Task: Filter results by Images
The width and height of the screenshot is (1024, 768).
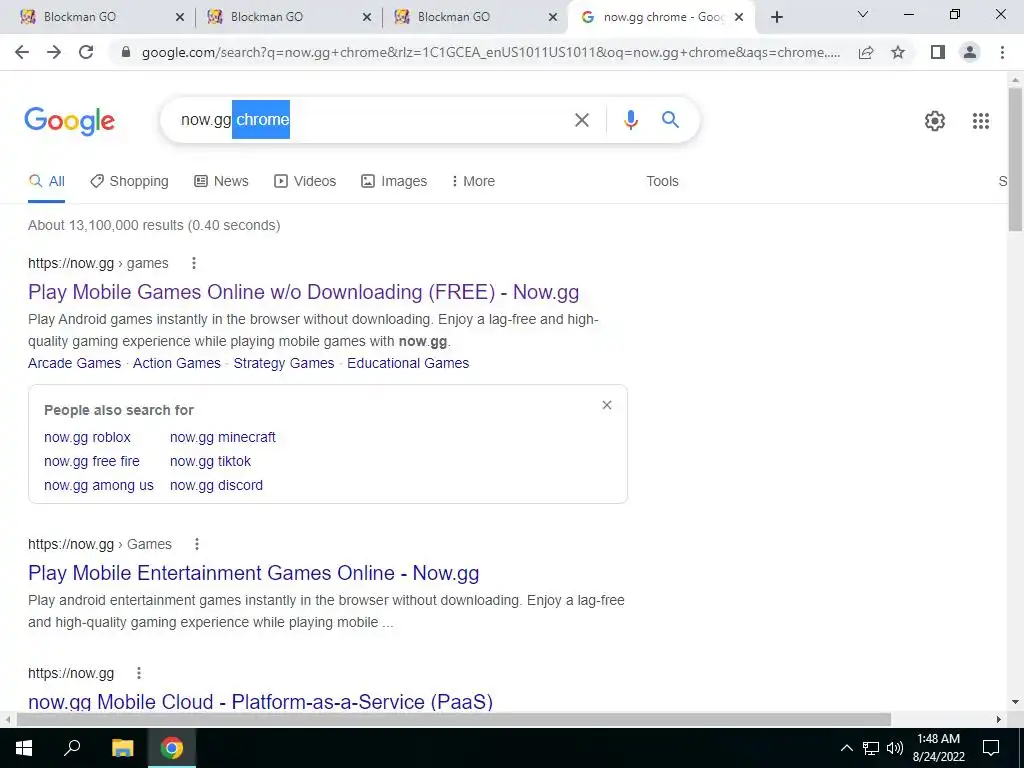Action: coord(394,181)
